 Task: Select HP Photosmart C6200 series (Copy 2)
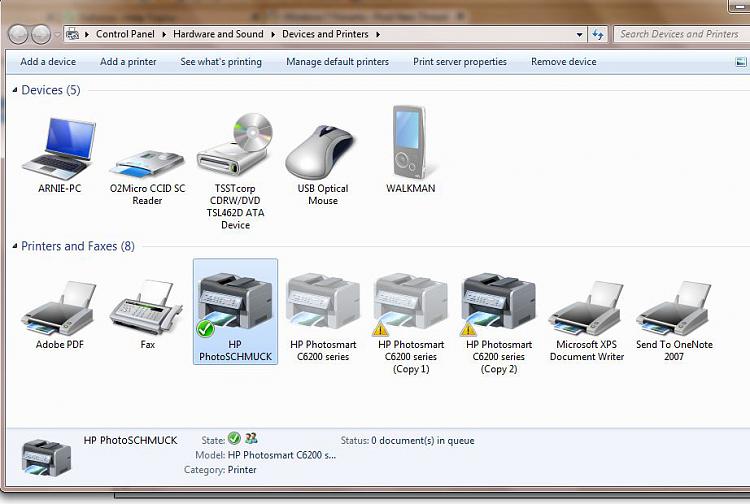click(x=499, y=323)
